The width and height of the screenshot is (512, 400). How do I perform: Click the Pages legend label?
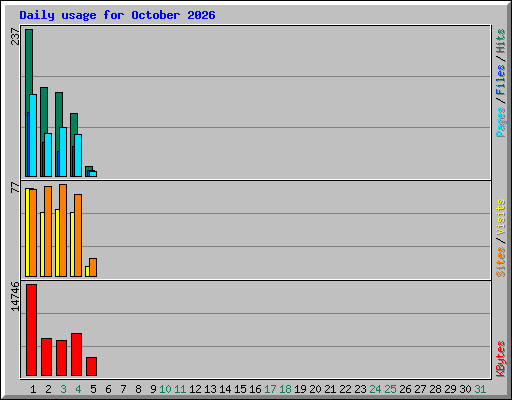tap(500, 122)
